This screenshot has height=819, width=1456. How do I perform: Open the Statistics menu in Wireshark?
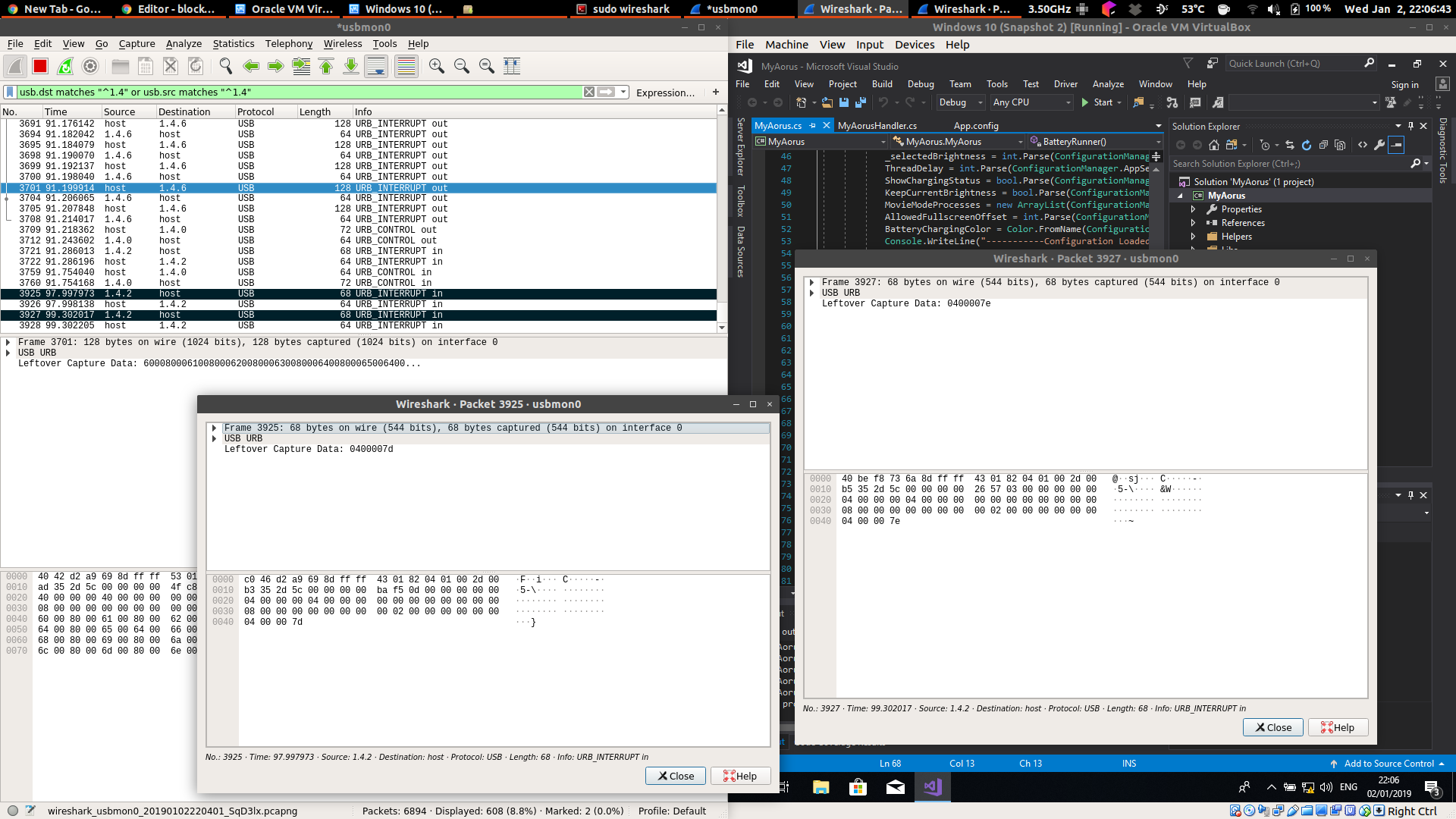[x=233, y=43]
